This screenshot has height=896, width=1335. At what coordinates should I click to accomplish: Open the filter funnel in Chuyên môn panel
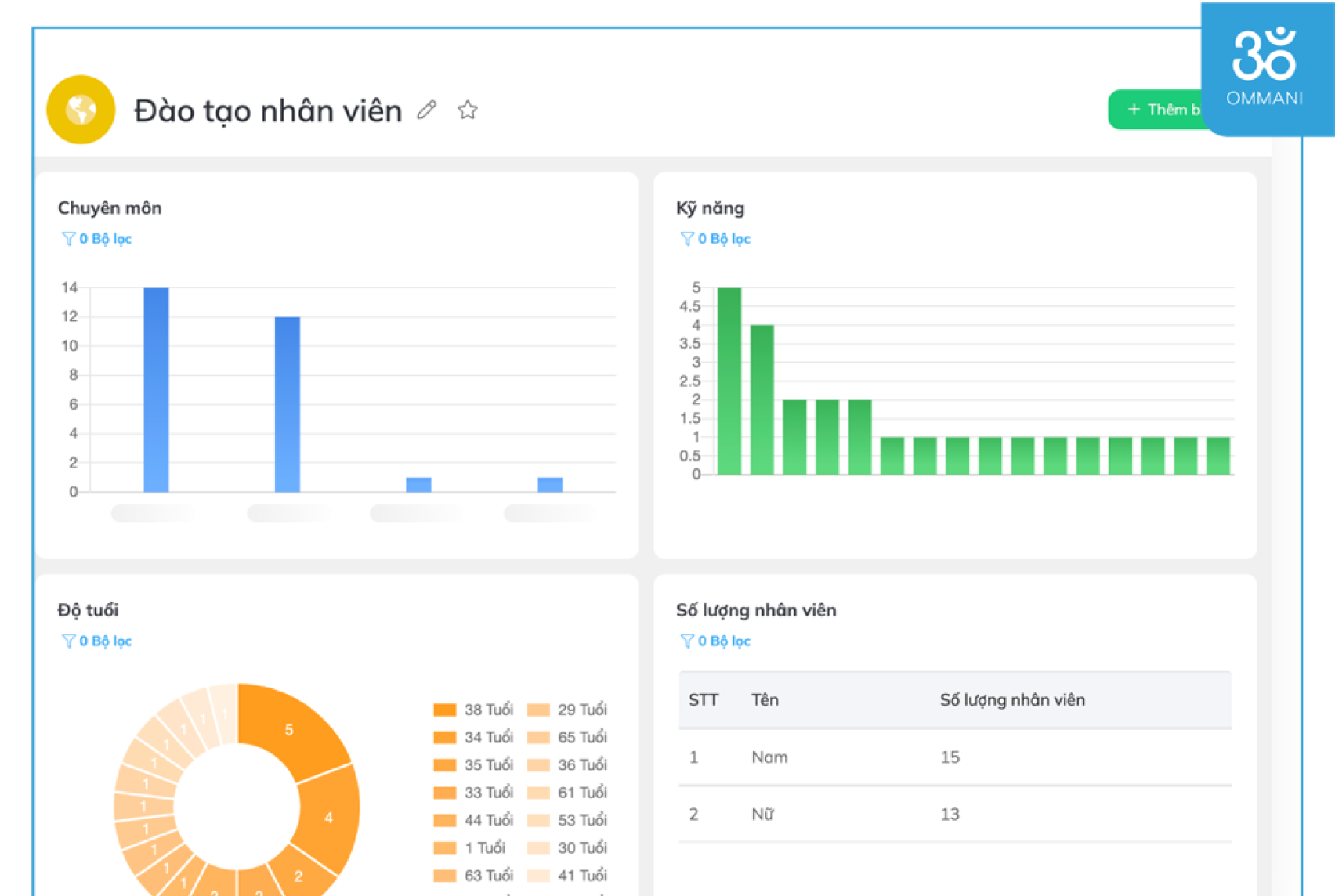click(68, 239)
